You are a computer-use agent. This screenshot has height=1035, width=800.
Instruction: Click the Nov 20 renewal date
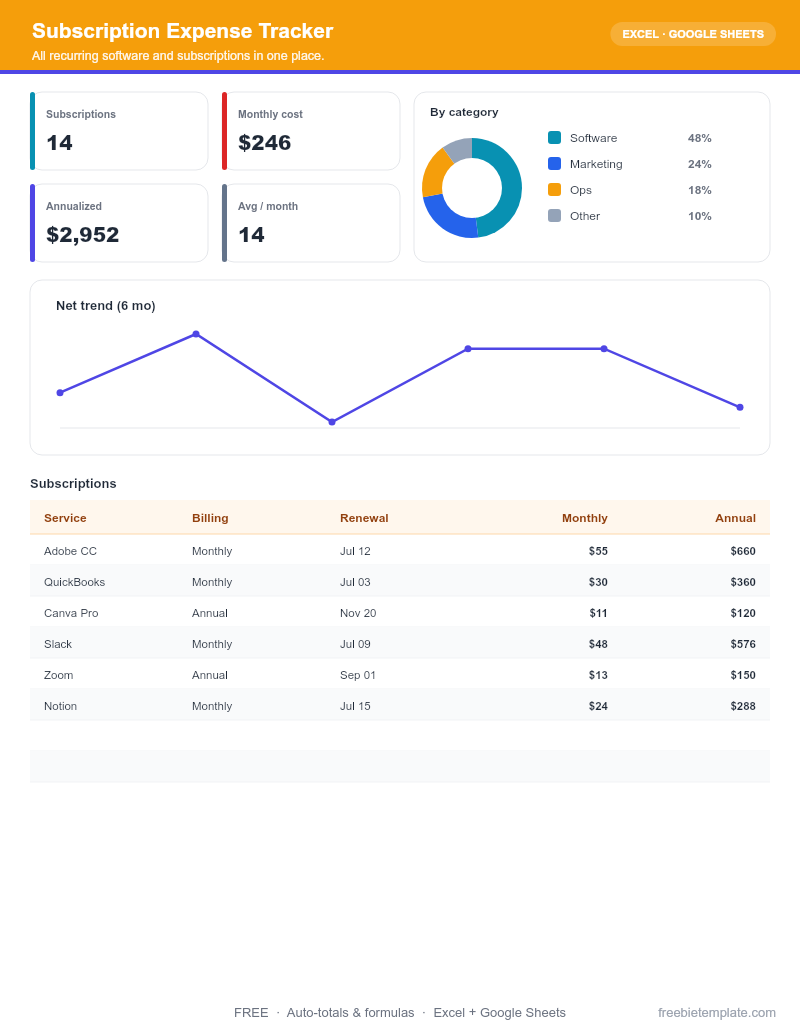pyautogui.click(x=358, y=613)
